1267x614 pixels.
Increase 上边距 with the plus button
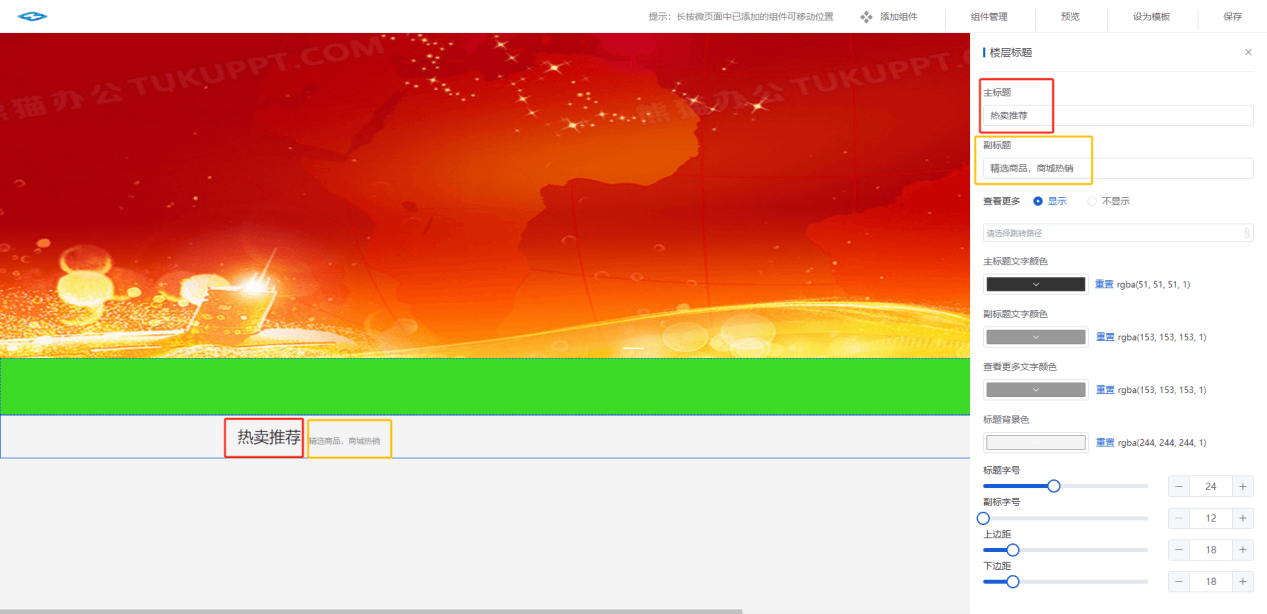(1243, 550)
